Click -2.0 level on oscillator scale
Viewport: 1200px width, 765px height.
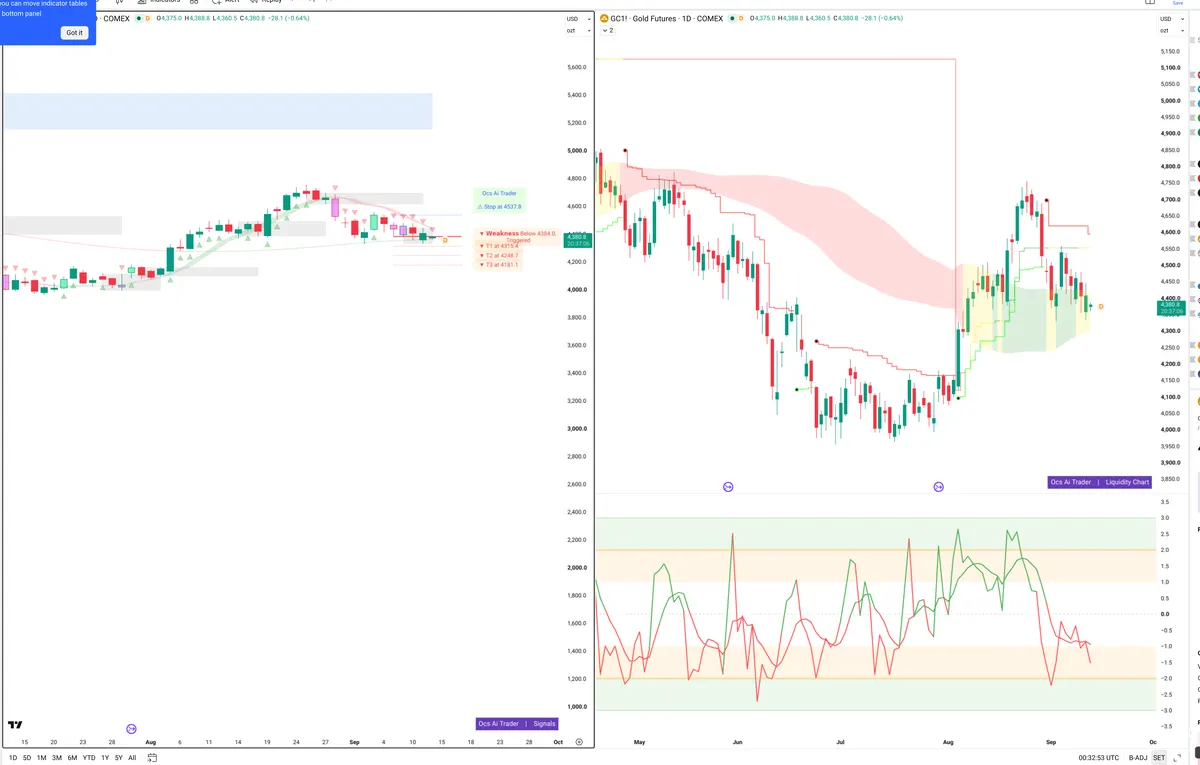point(1164,678)
